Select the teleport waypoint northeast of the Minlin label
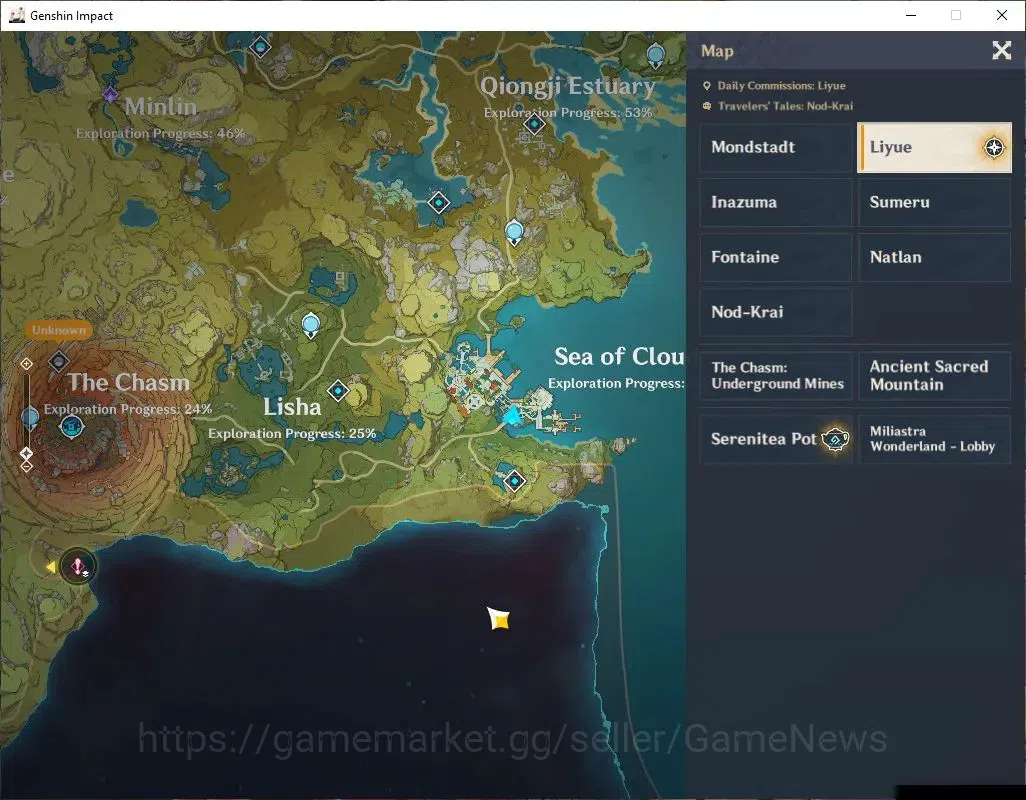This screenshot has height=800, width=1026. [260, 47]
